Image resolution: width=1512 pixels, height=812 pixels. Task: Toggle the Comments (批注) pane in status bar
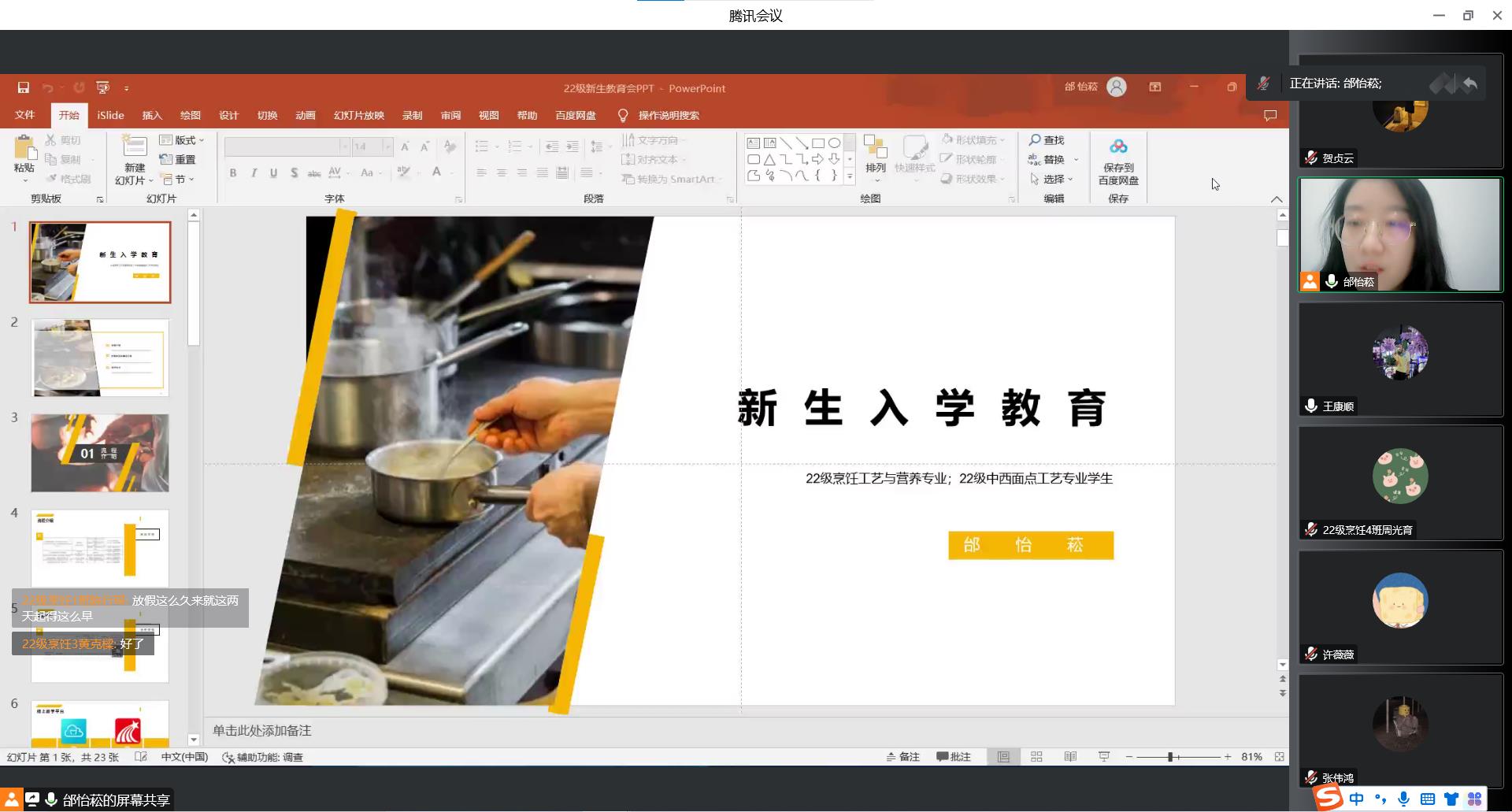953,757
